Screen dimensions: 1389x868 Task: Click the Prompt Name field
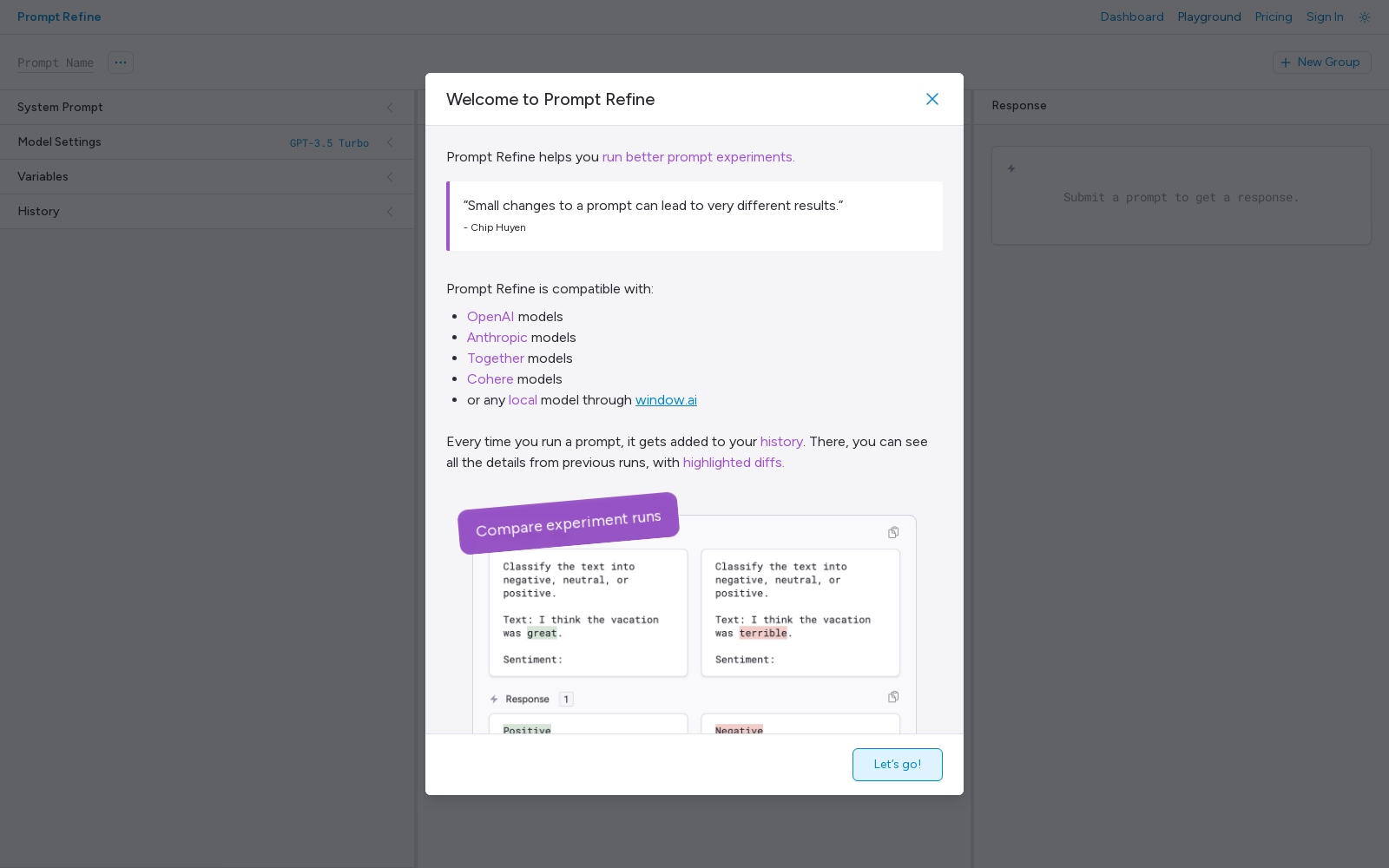click(x=56, y=62)
